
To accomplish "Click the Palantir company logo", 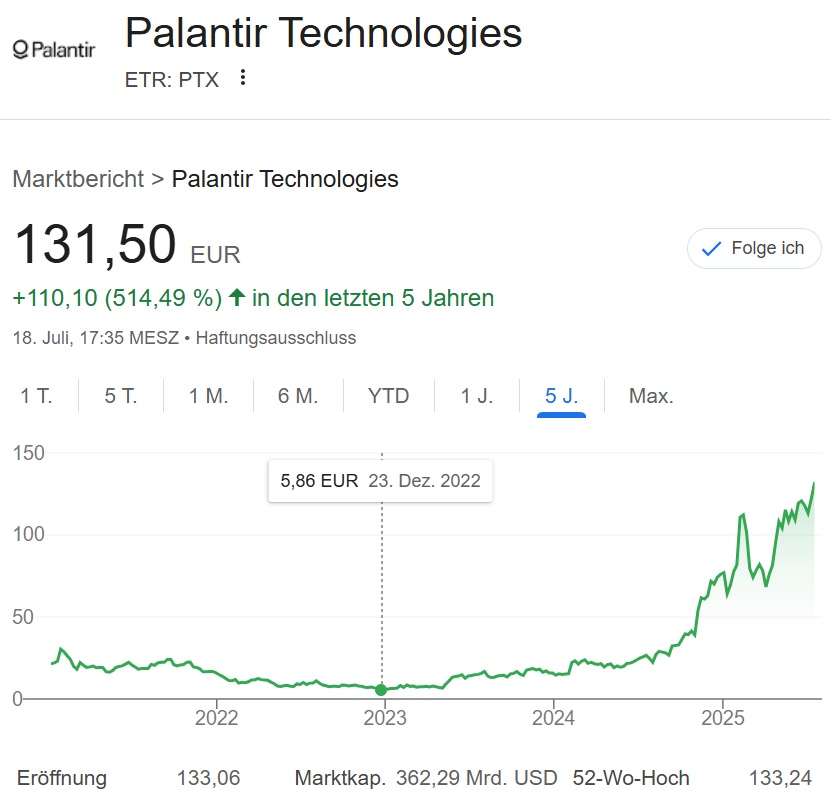I will [x=54, y=50].
